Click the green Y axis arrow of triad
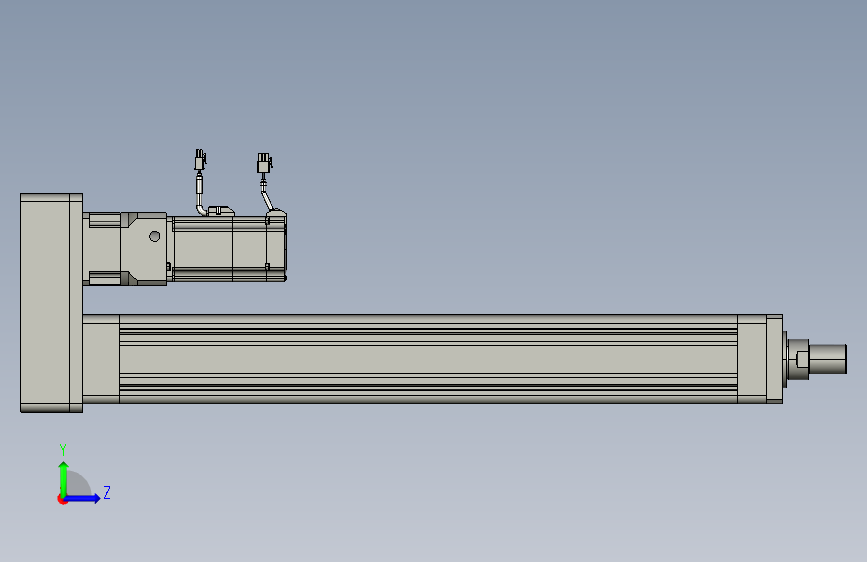 (x=64, y=478)
